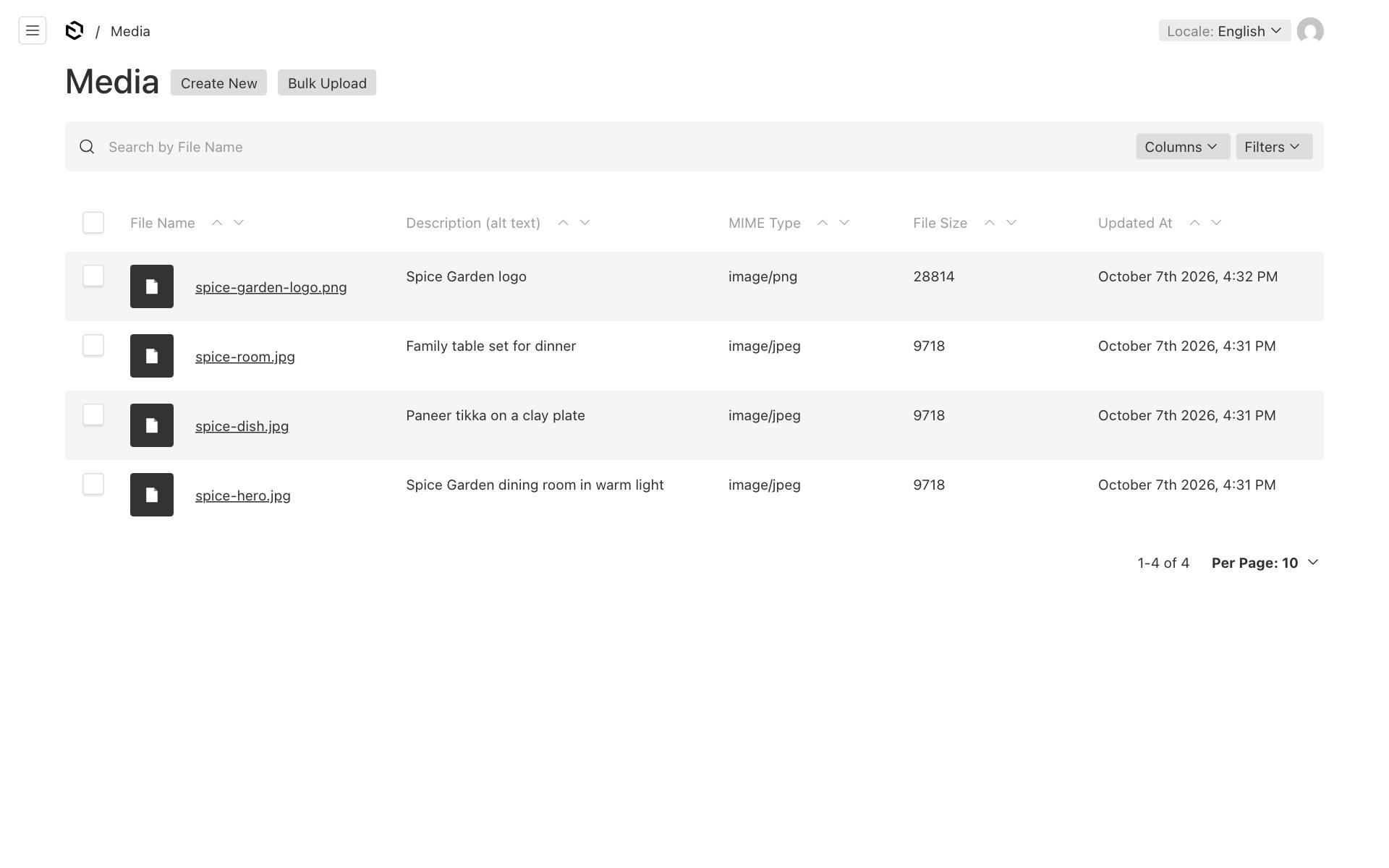Click the Media breadcrumb label
Screen dimensions: 1389x868
point(130,31)
